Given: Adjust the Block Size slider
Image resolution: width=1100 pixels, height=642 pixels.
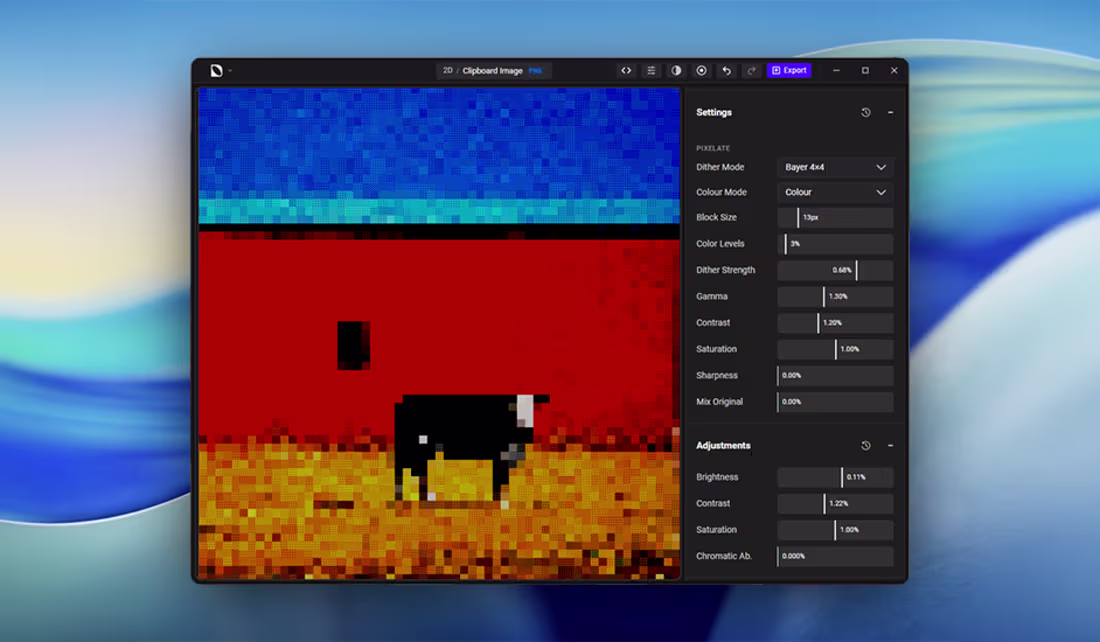Looking at the screenshot, I should tap(836, 218).
